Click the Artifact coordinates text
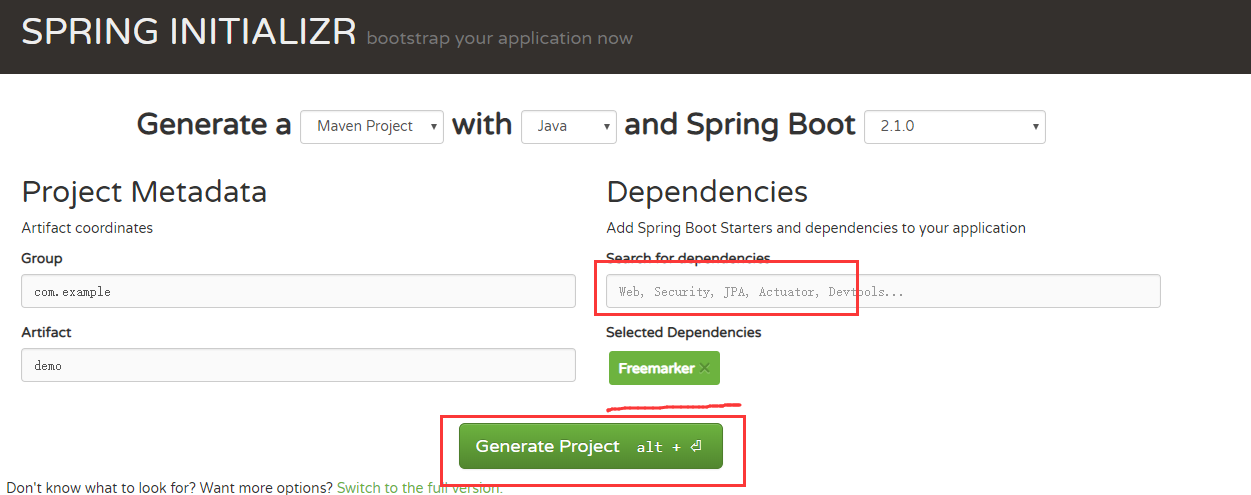Viewport: 1251px width, 495px height. coord(87,228)
